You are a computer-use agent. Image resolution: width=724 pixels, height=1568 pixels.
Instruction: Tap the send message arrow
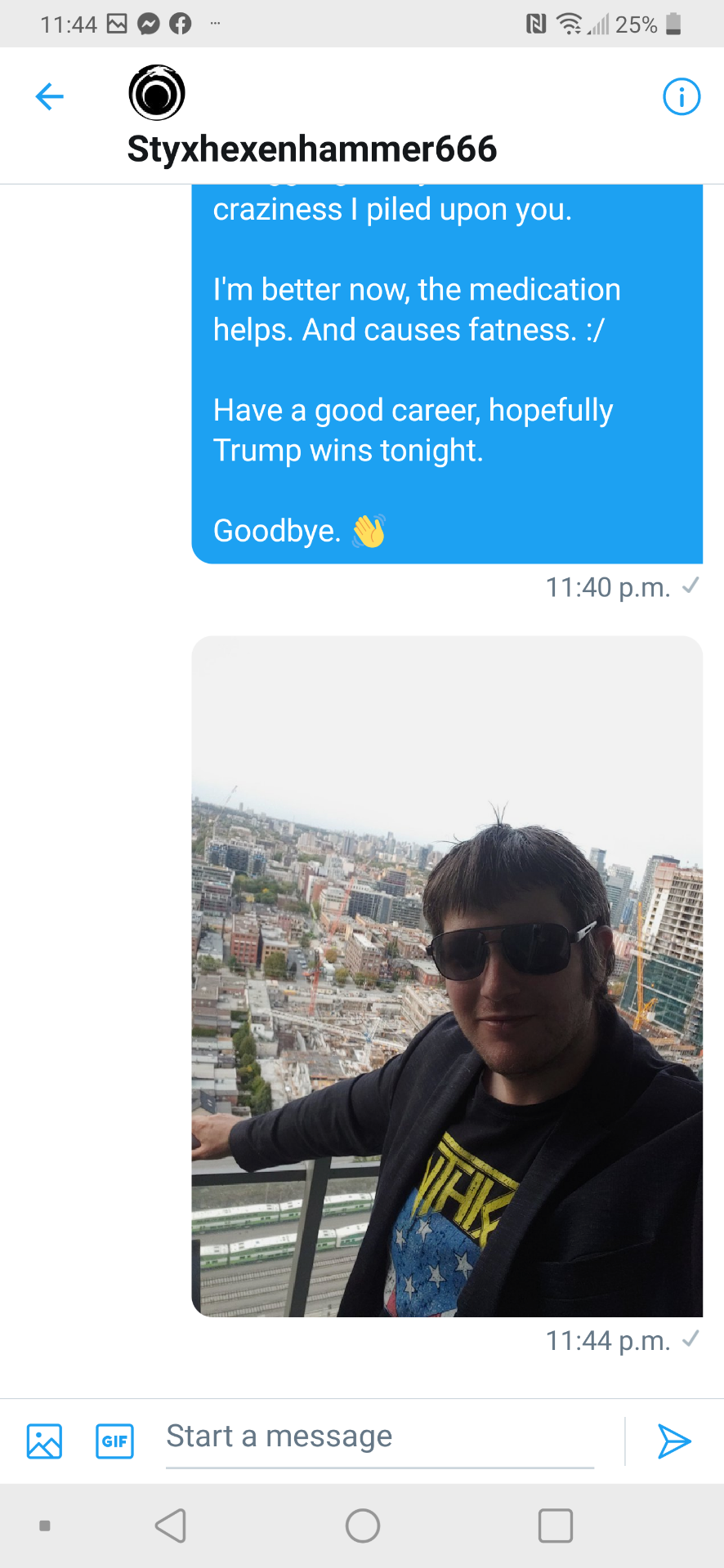coord(674,1441)
